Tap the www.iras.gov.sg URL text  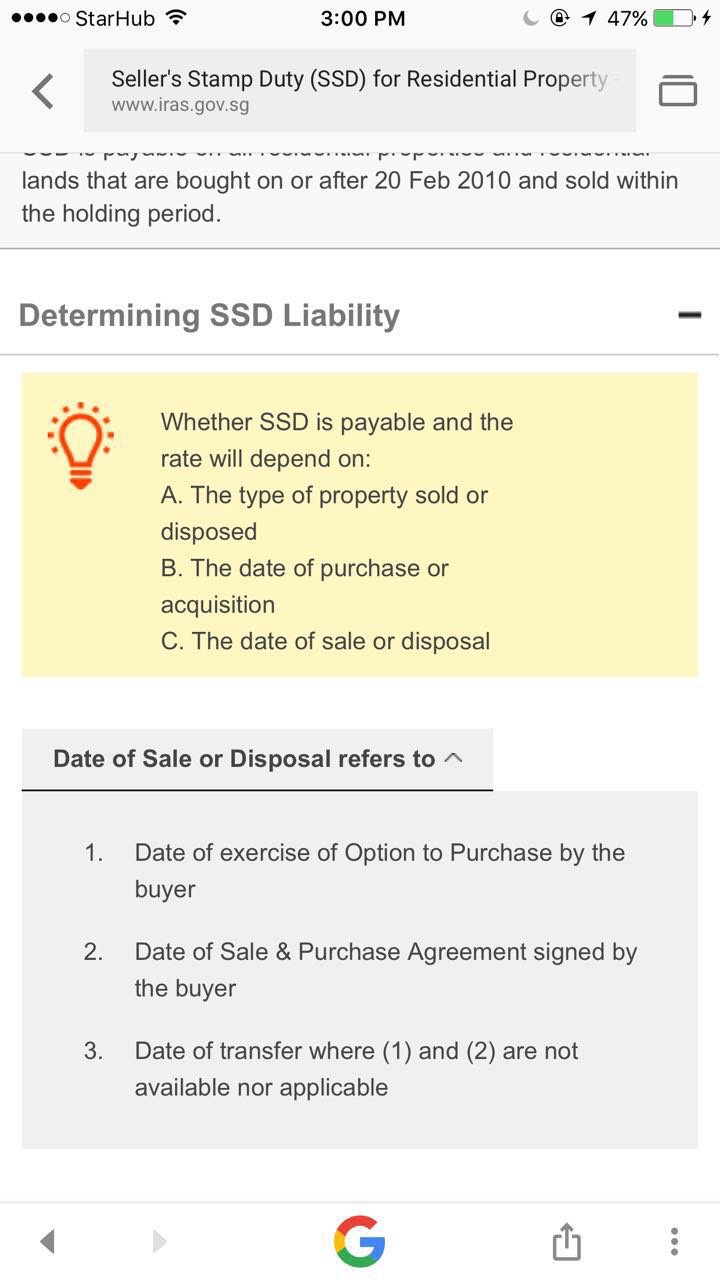point(180,105)
